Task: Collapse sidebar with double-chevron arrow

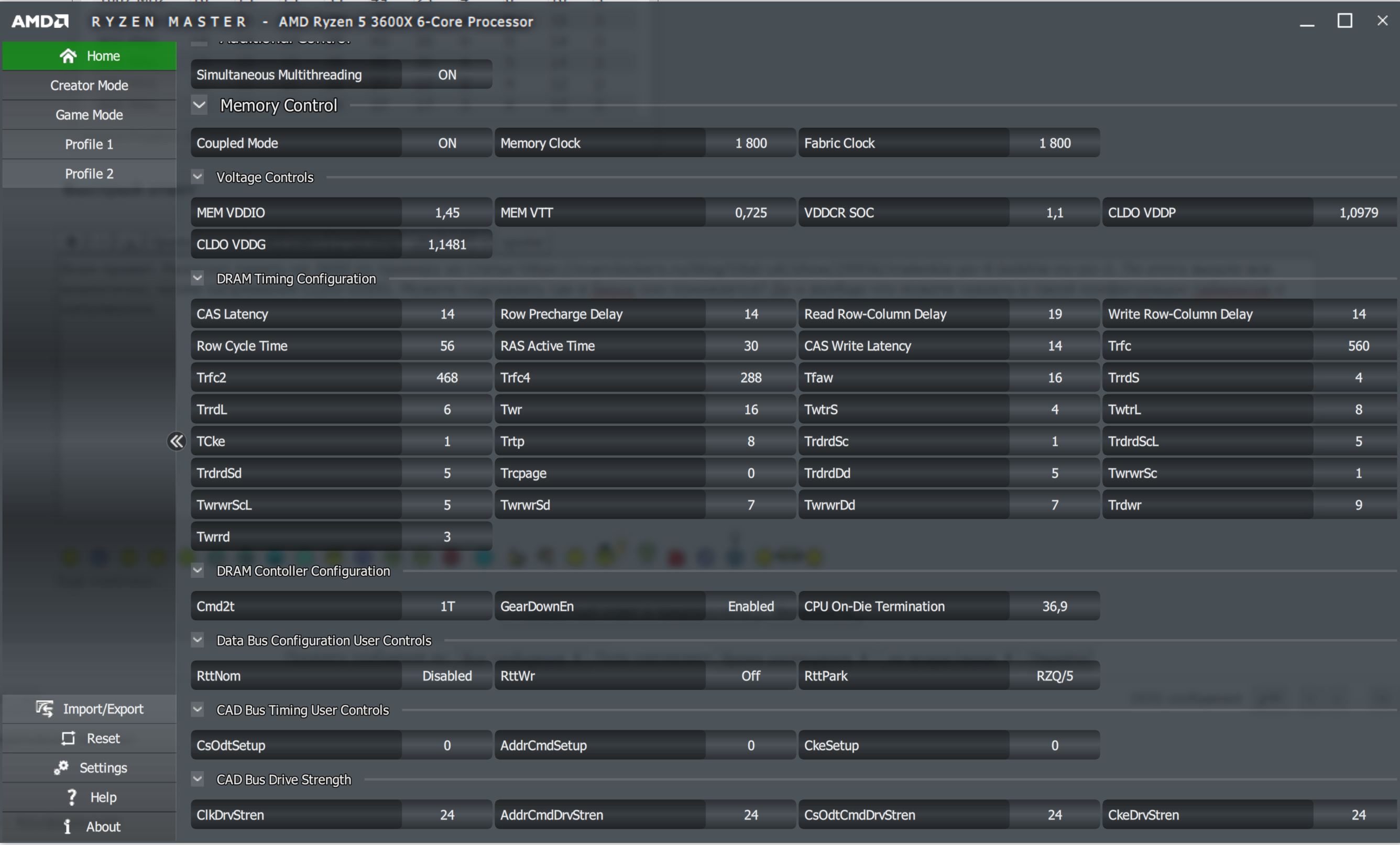Action: tap(176, 441)
